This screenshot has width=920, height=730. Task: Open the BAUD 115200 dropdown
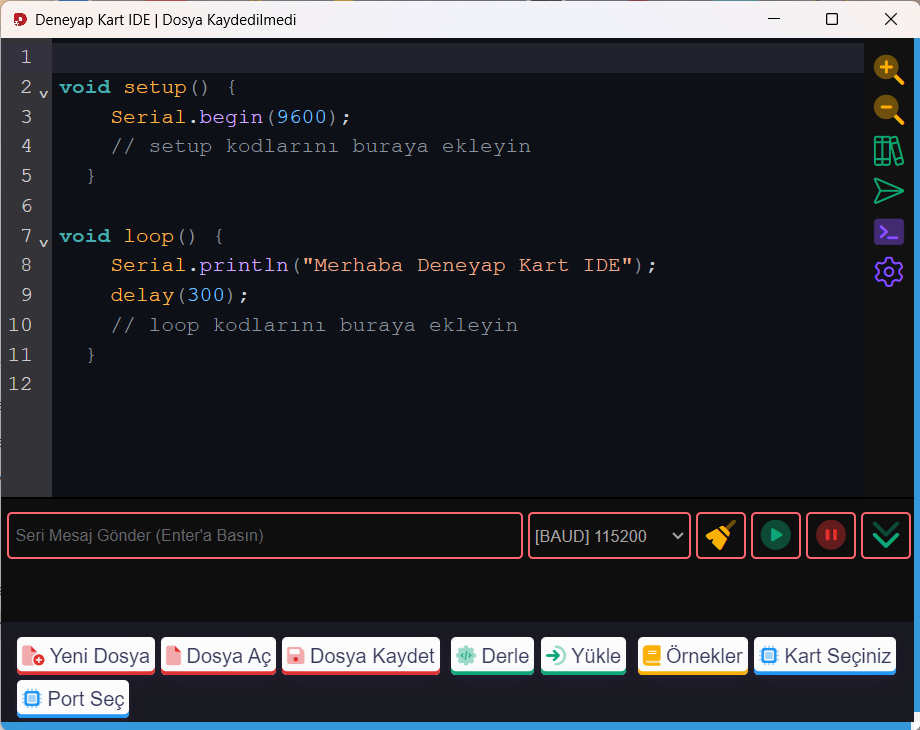[609, 535]
